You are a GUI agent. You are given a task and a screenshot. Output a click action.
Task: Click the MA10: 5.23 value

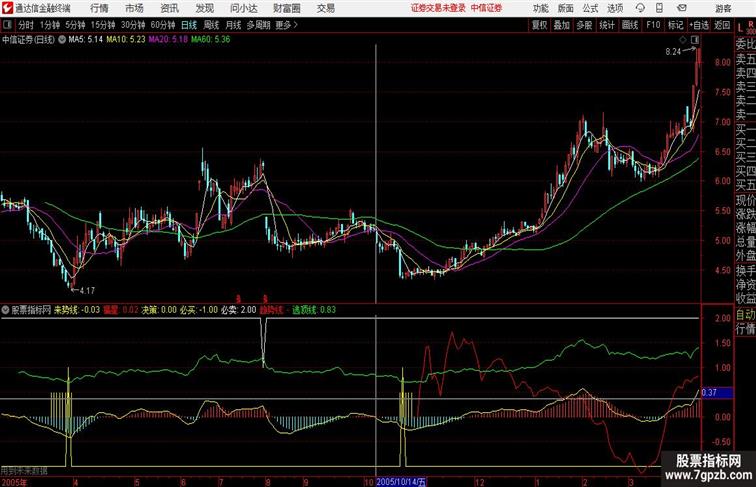[x=126, y=40]
